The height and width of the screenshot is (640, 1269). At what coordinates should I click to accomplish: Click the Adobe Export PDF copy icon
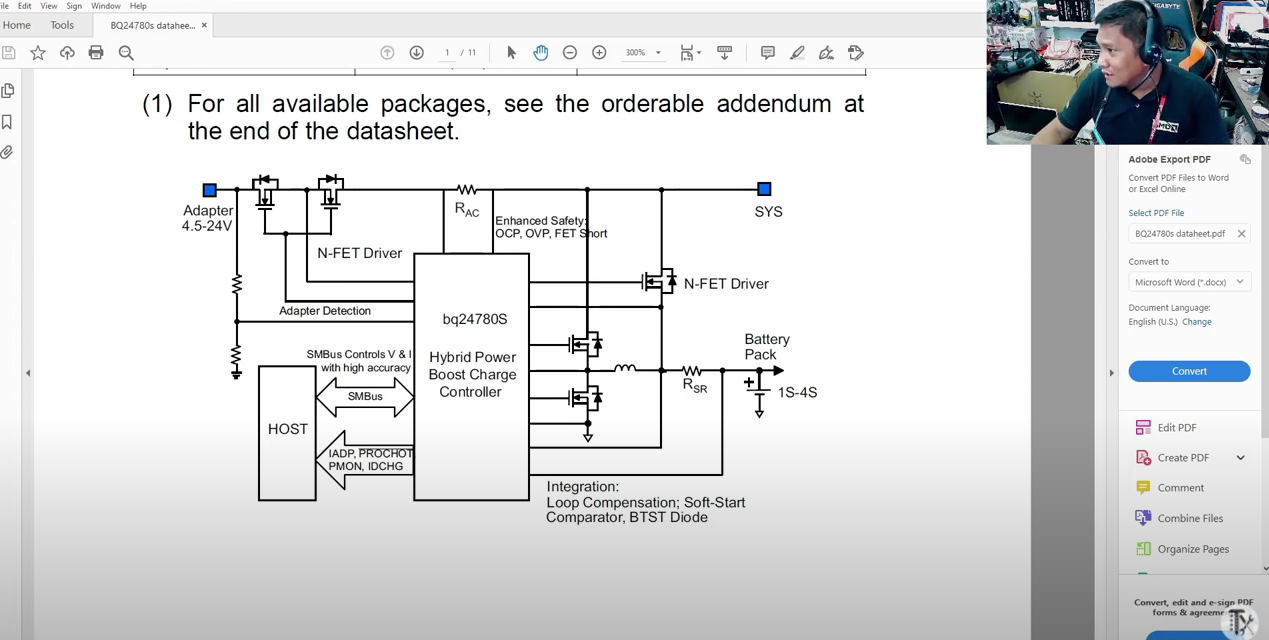click(1245, 159)
